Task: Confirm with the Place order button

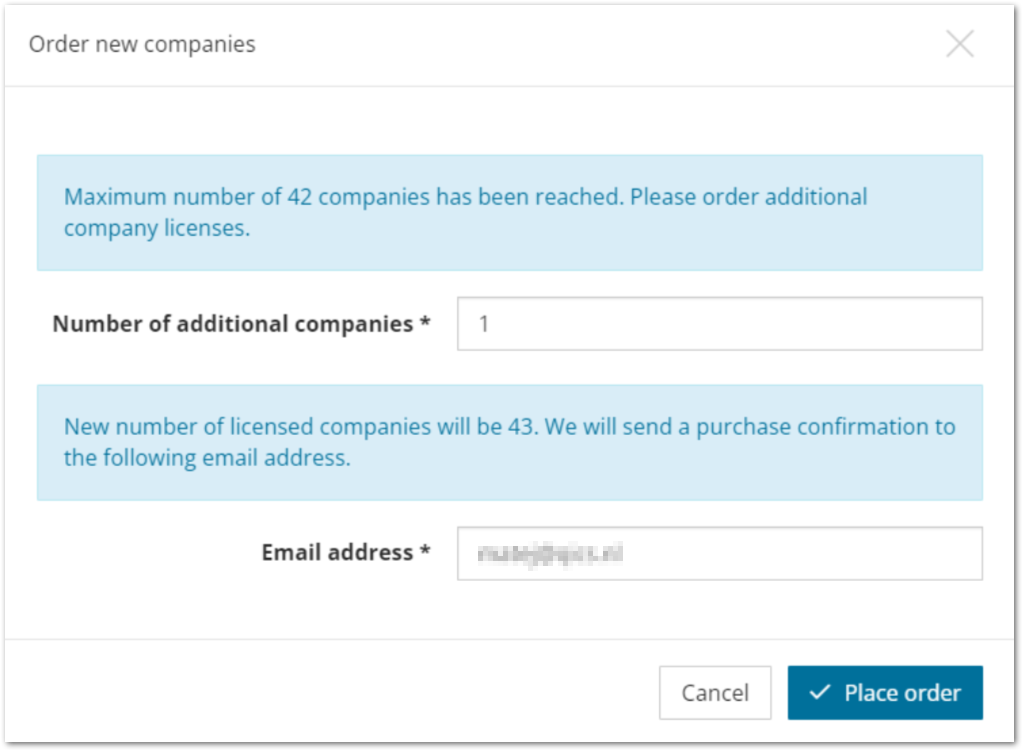Action: pyautogui.click(x=885, y=692)
